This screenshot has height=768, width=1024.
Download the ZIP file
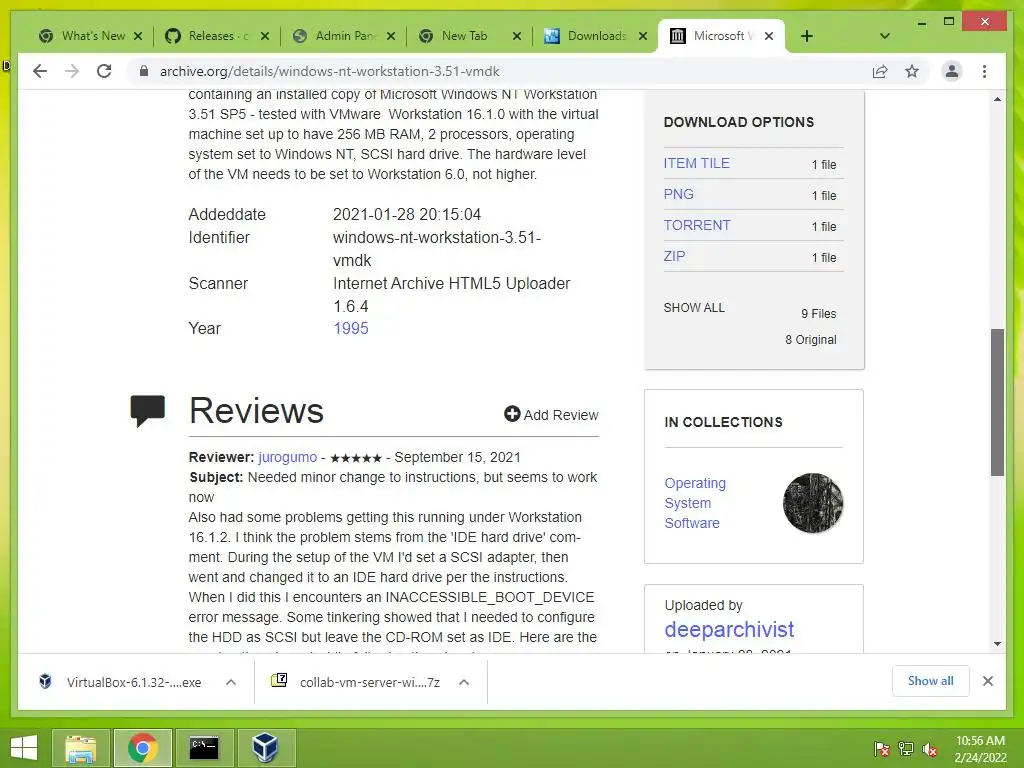click(674, 256)
